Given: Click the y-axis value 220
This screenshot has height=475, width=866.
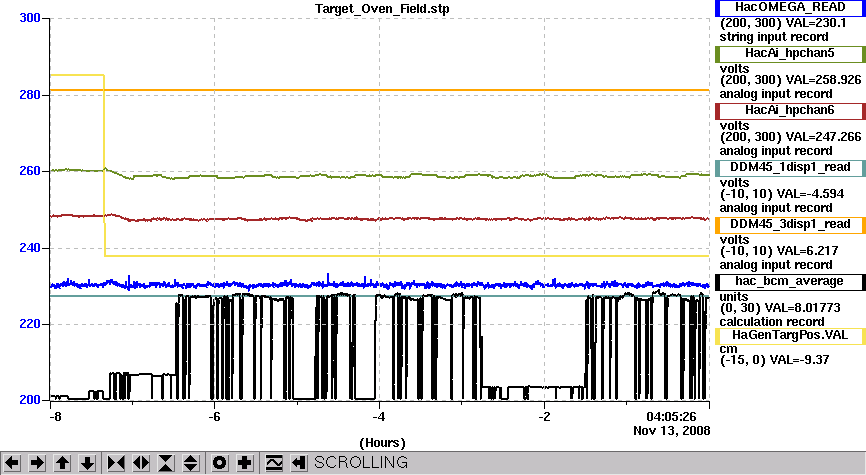Looking at the screenshot, I should [x=30, y=324].
